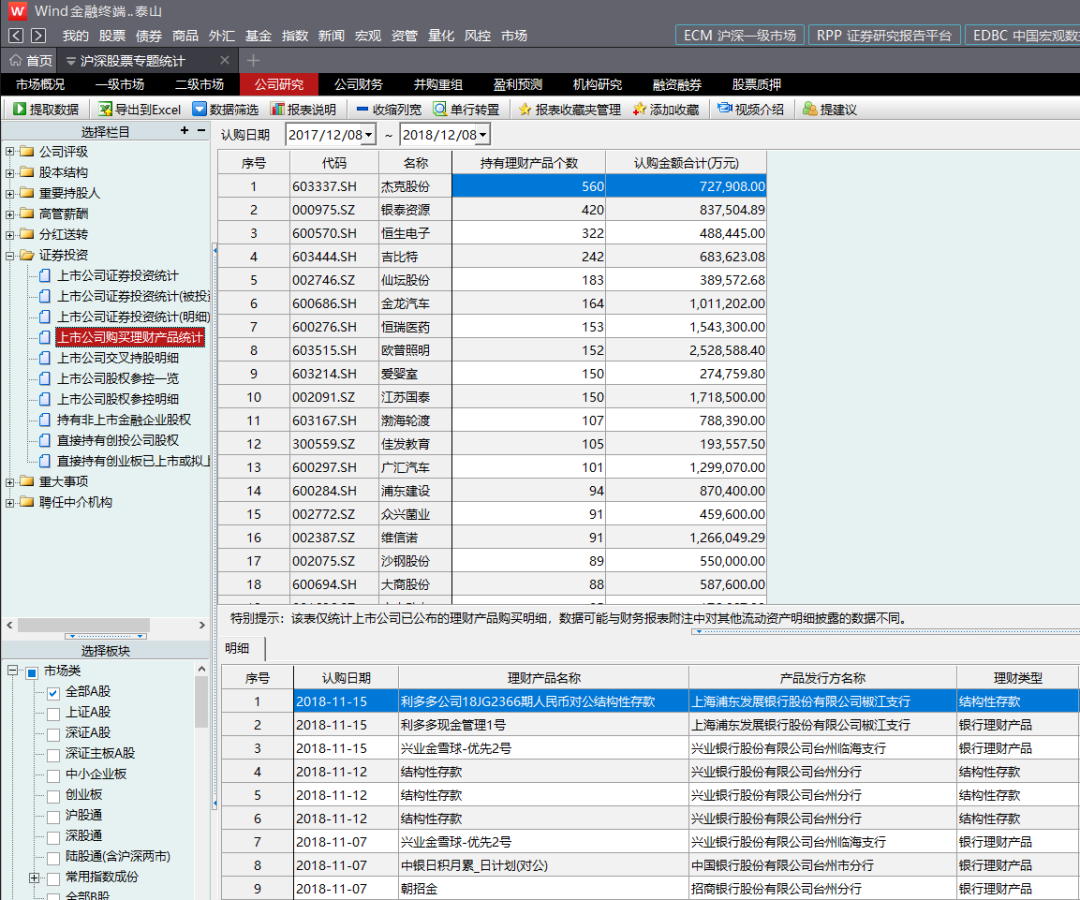This screenshot has width=1080, height=900.
Task: Toggle the 创业板 checkbox
Action: (53, 796)
